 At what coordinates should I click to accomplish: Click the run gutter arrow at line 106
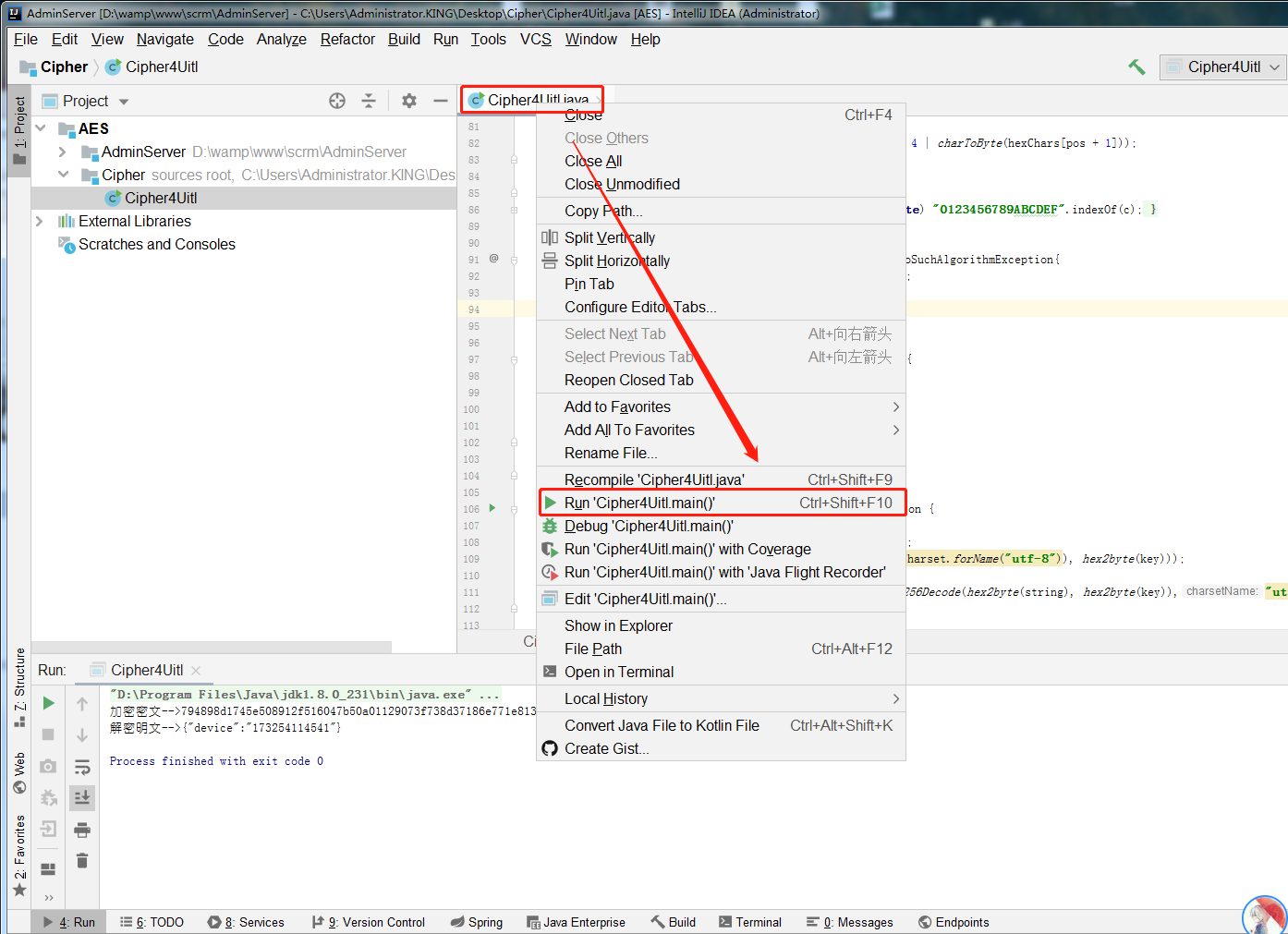[x=492, y=508]
